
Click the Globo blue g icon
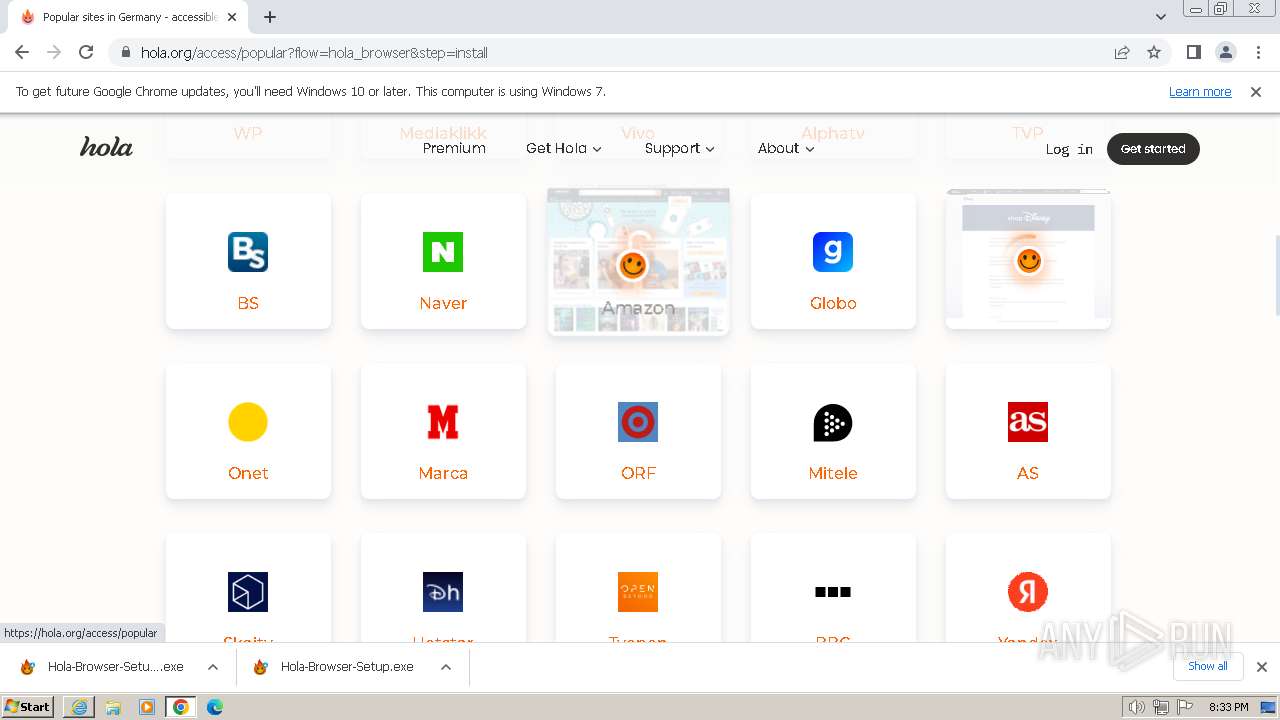tap(833, 252)
